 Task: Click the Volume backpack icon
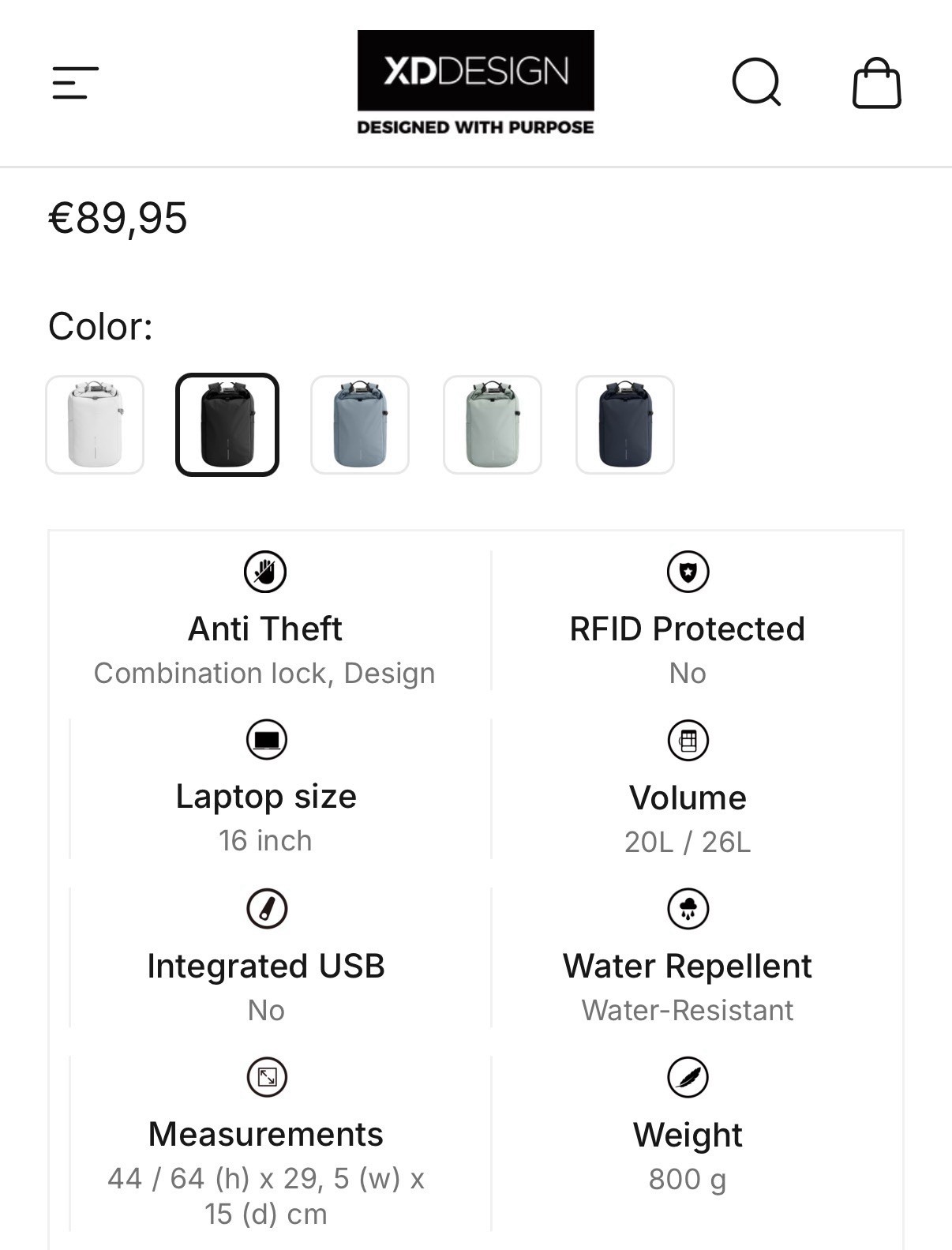coord(688,741)
